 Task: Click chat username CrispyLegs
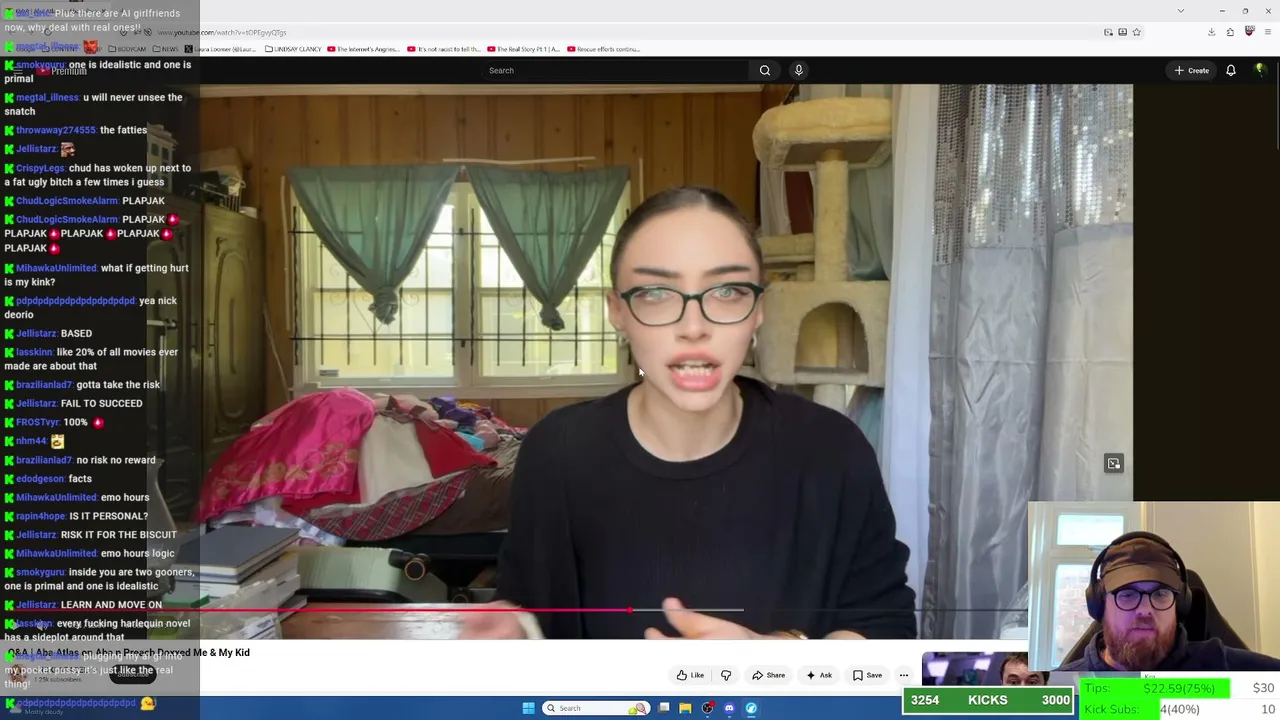(x=40, y=168)
